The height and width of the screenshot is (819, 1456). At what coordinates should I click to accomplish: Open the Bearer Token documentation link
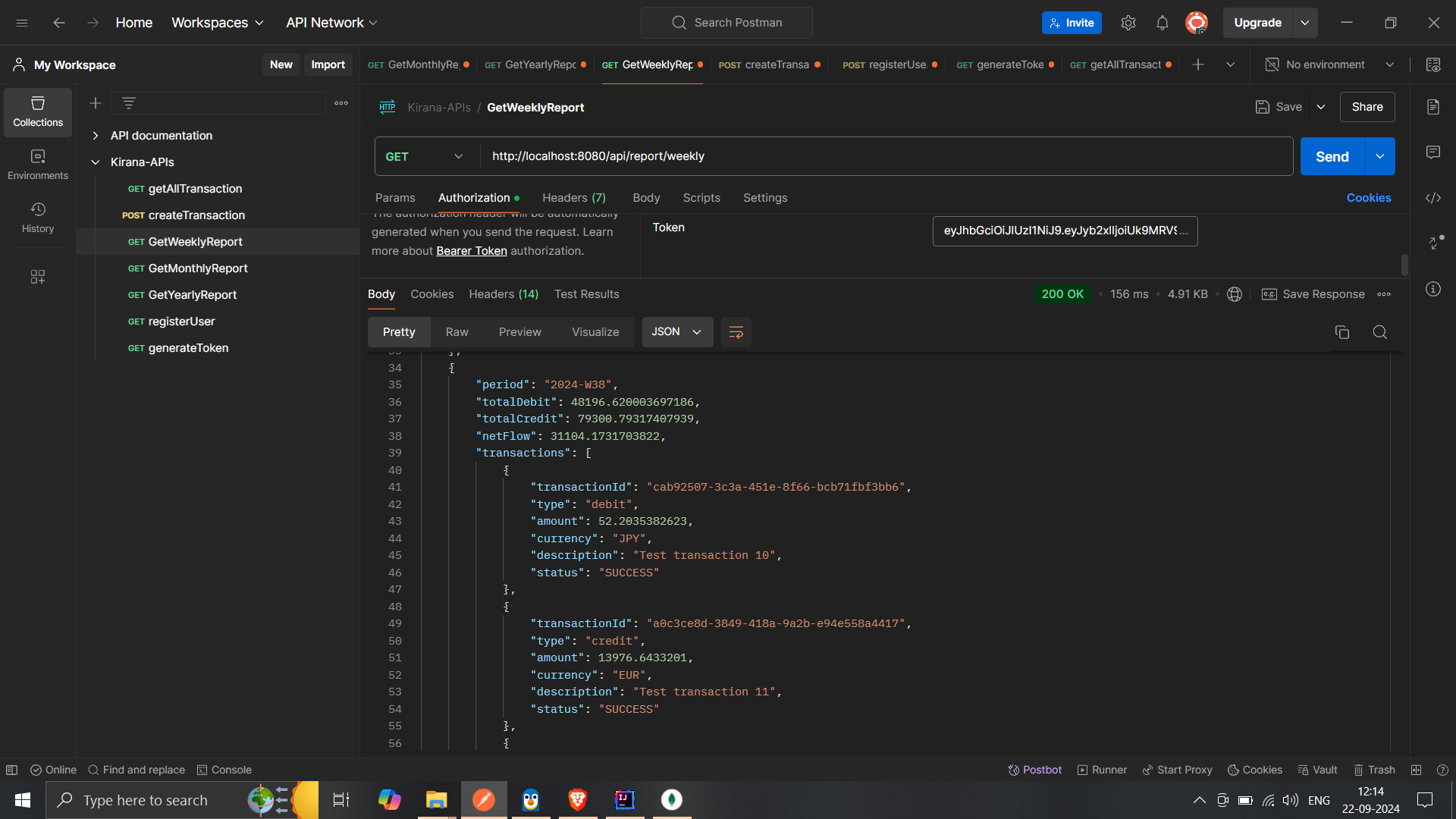click(471, 251)
